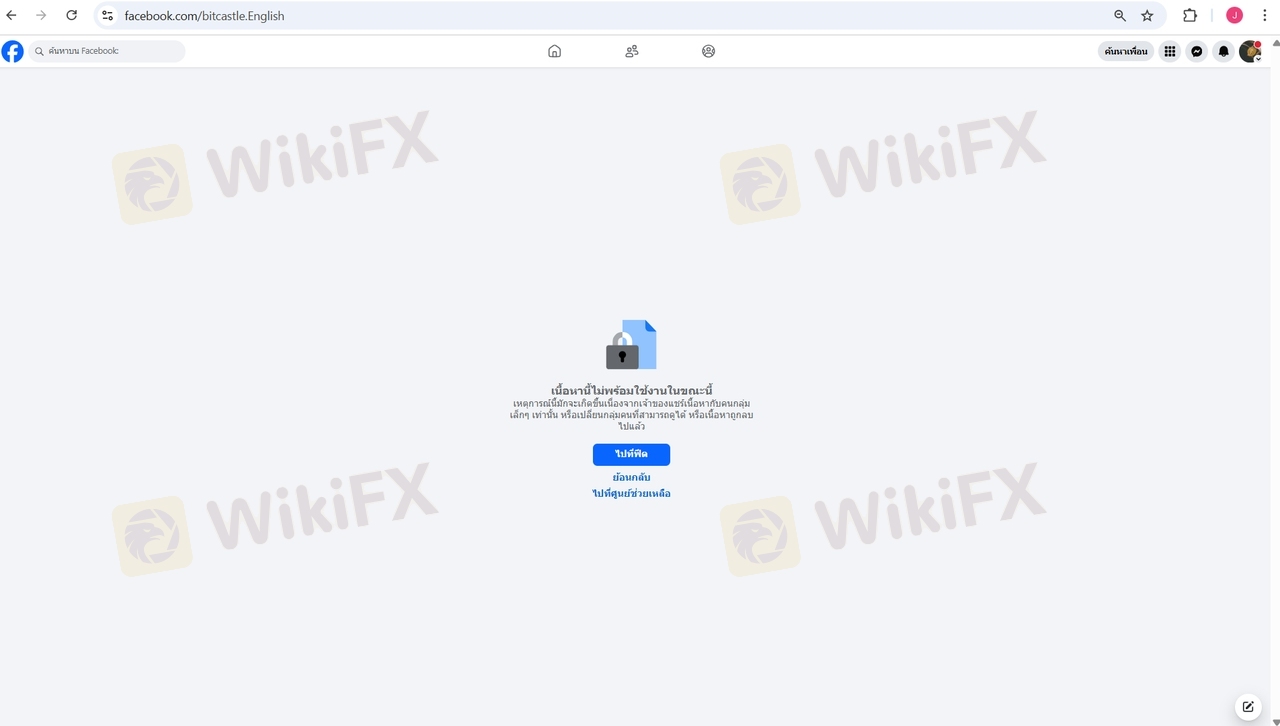Go back with the browser arrow
The height and width of the screenshot is (726, 1280).
12,15
